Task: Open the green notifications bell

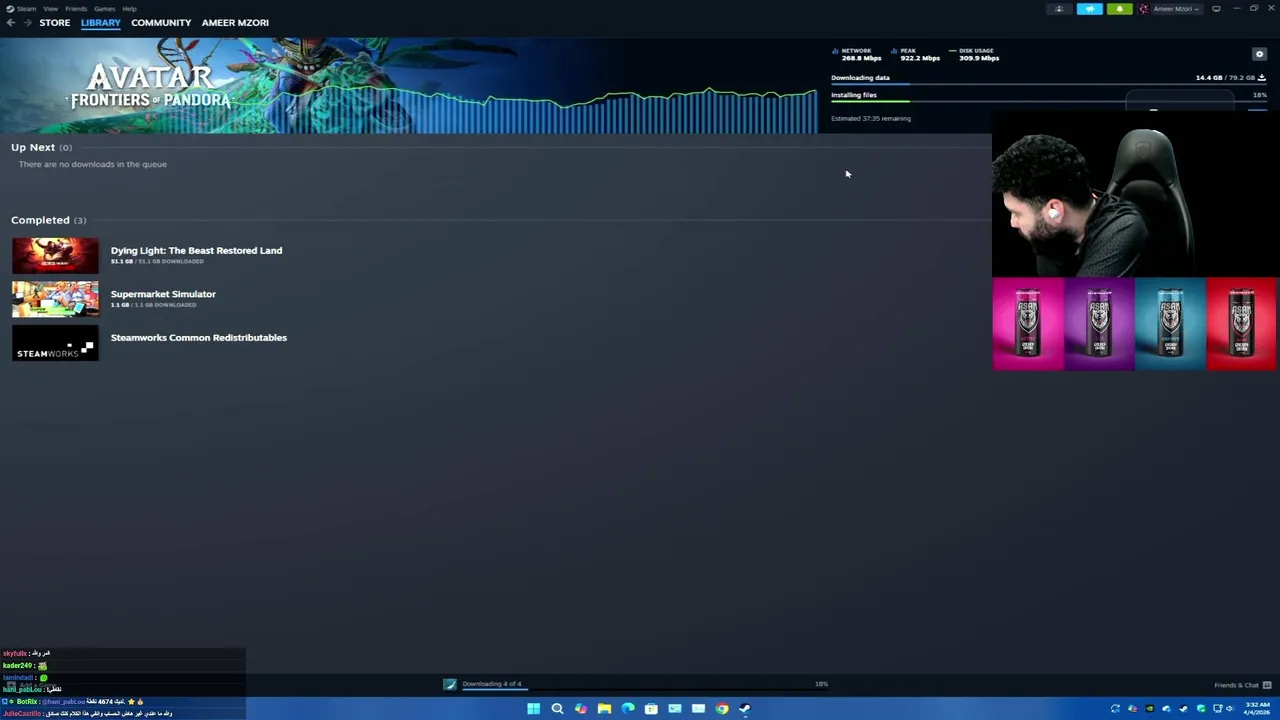Action: pyautogui.click(x=1119, y=9)
